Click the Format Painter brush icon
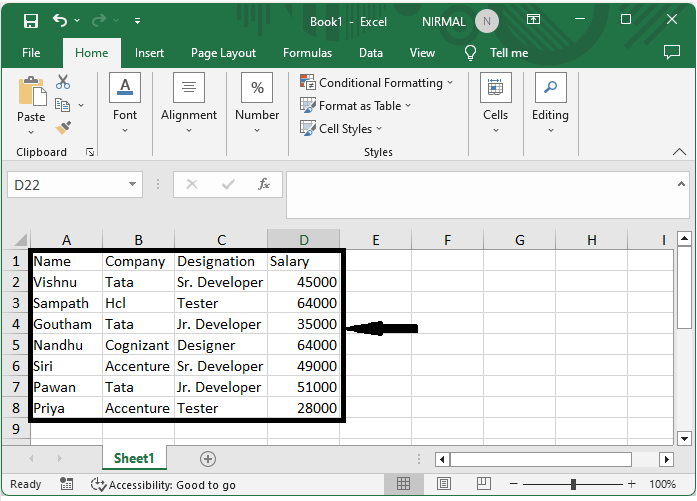 point(63,127)
